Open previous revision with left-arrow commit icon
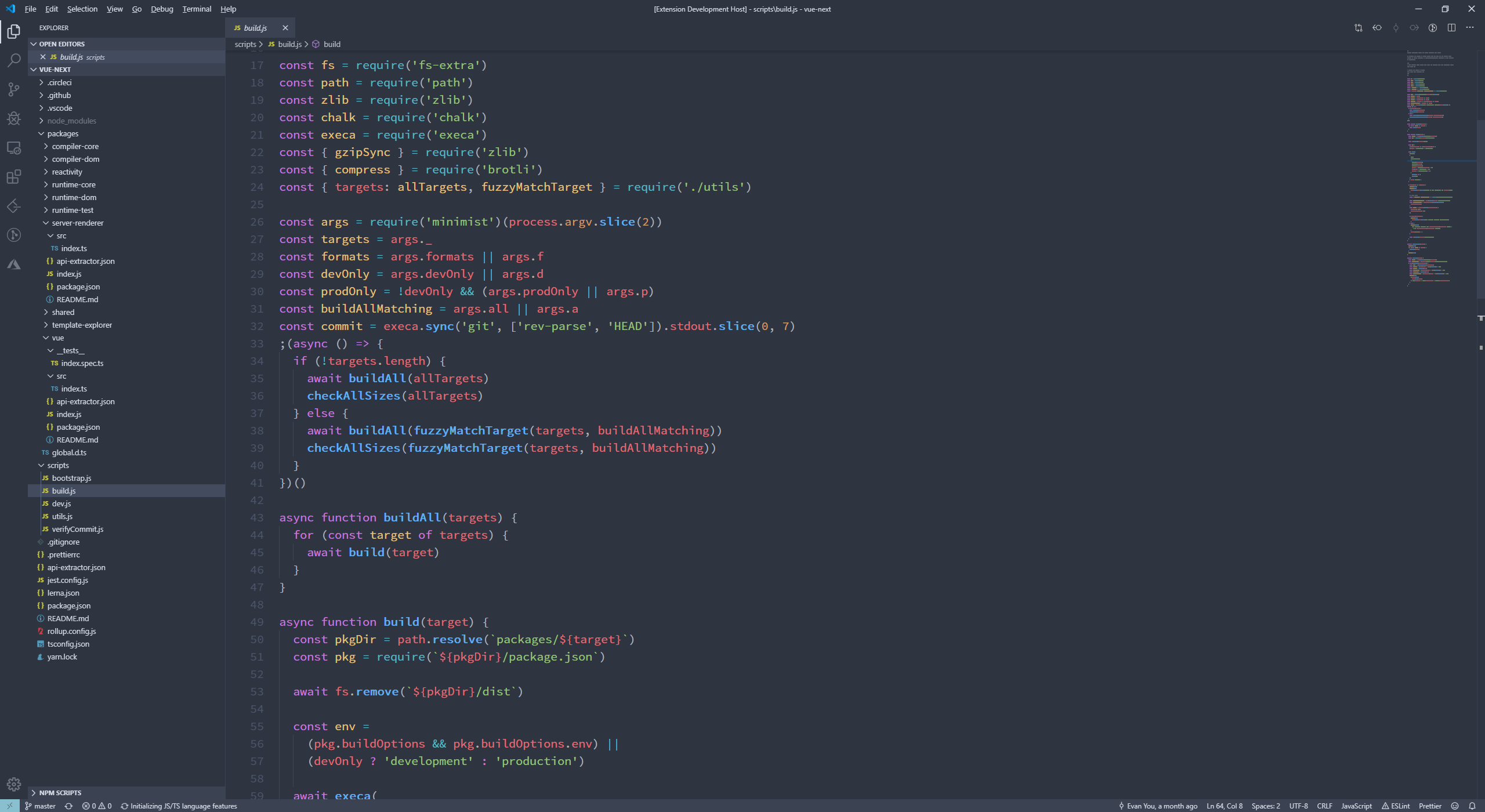This screenshot has width=1485, height=812. 1377,28
